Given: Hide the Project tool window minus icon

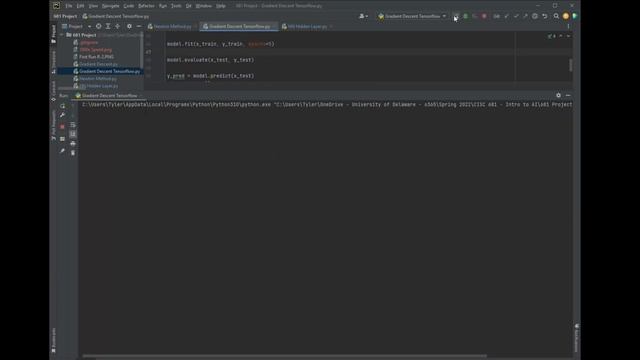Looking at the screenshot, I should tap(139, 26).
